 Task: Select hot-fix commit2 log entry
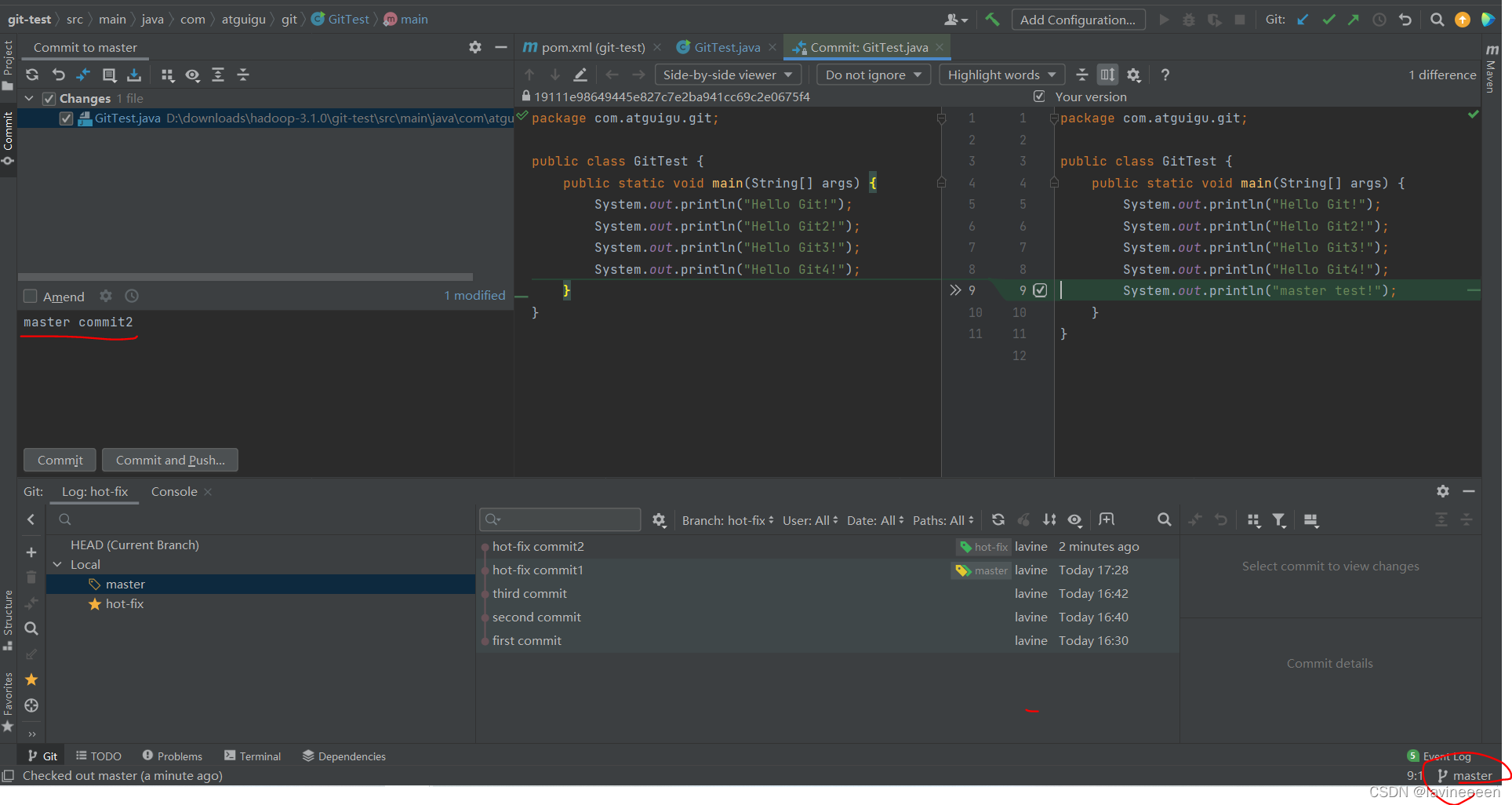827,546
